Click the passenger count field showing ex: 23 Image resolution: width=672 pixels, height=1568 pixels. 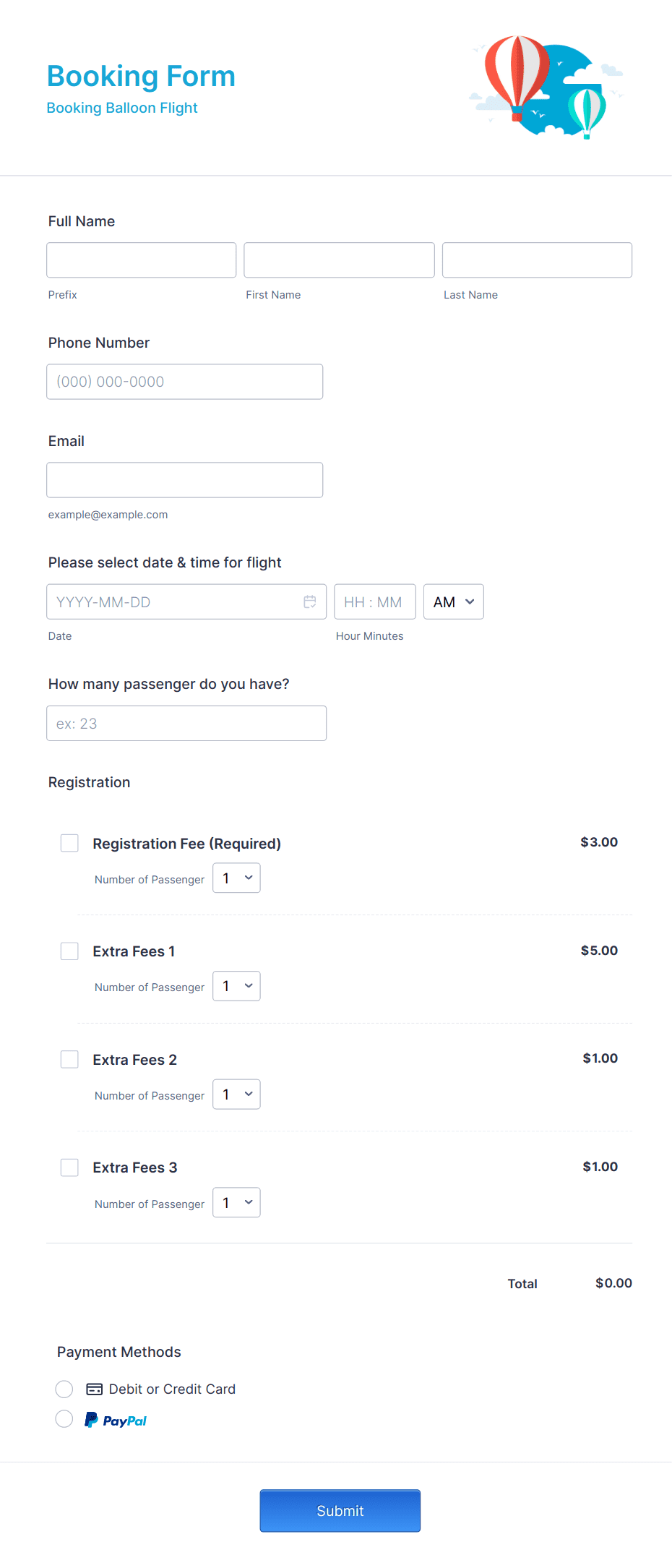(186, 722)
